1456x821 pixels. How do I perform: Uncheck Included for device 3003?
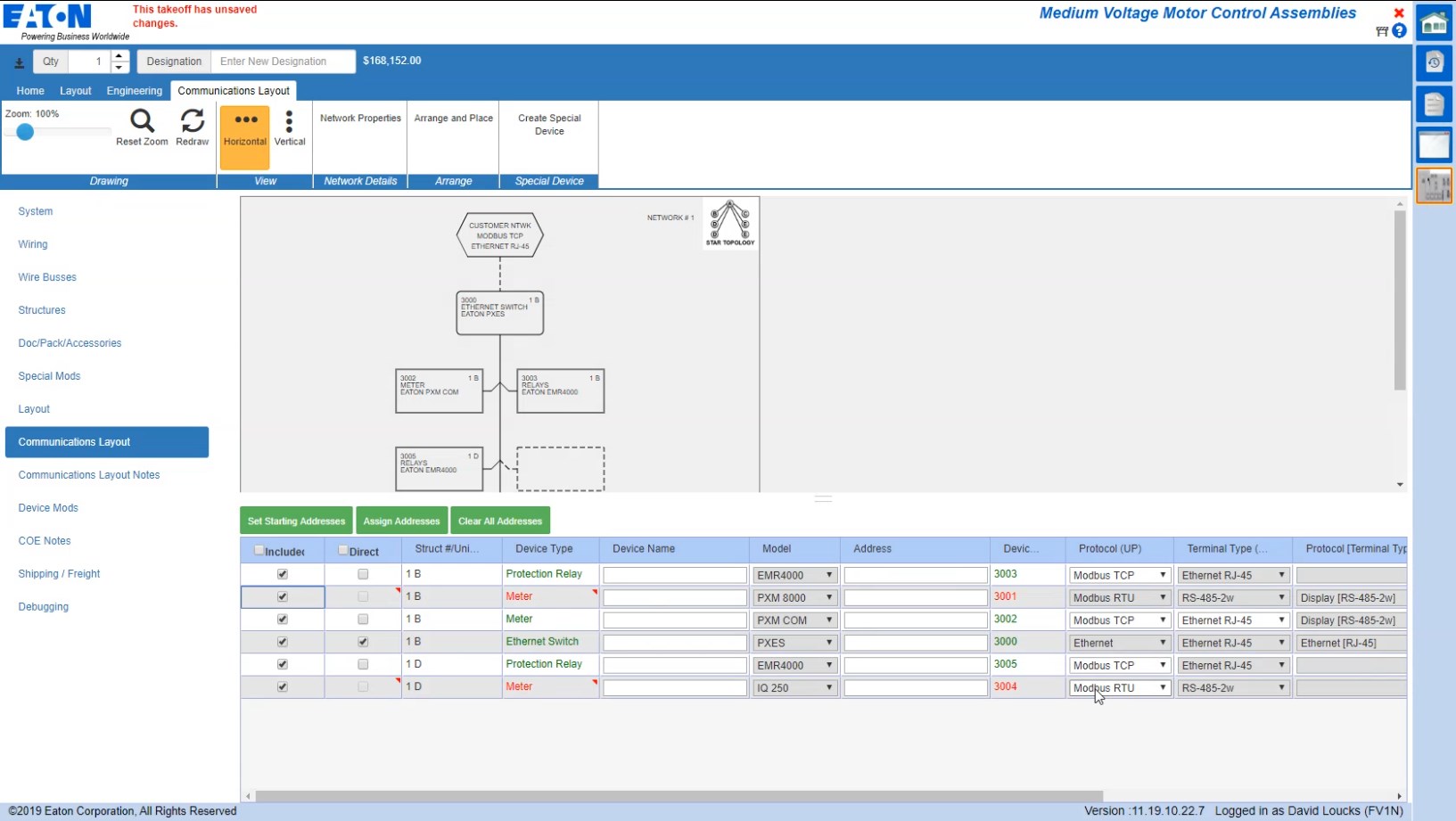283,574
